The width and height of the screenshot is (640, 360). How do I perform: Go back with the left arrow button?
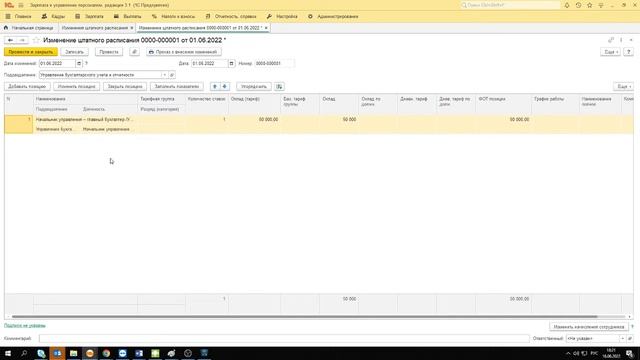10,40
